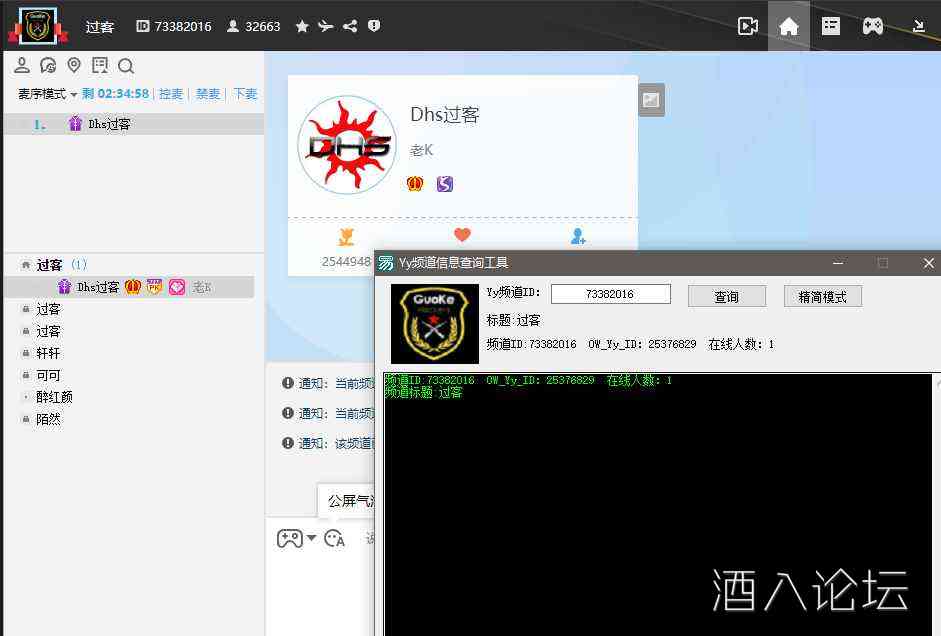941x636 pixels.
Task: Click the crown badge next to Dhs过客 in the tree
Action: pyautogui.click(x=133, y=287)
